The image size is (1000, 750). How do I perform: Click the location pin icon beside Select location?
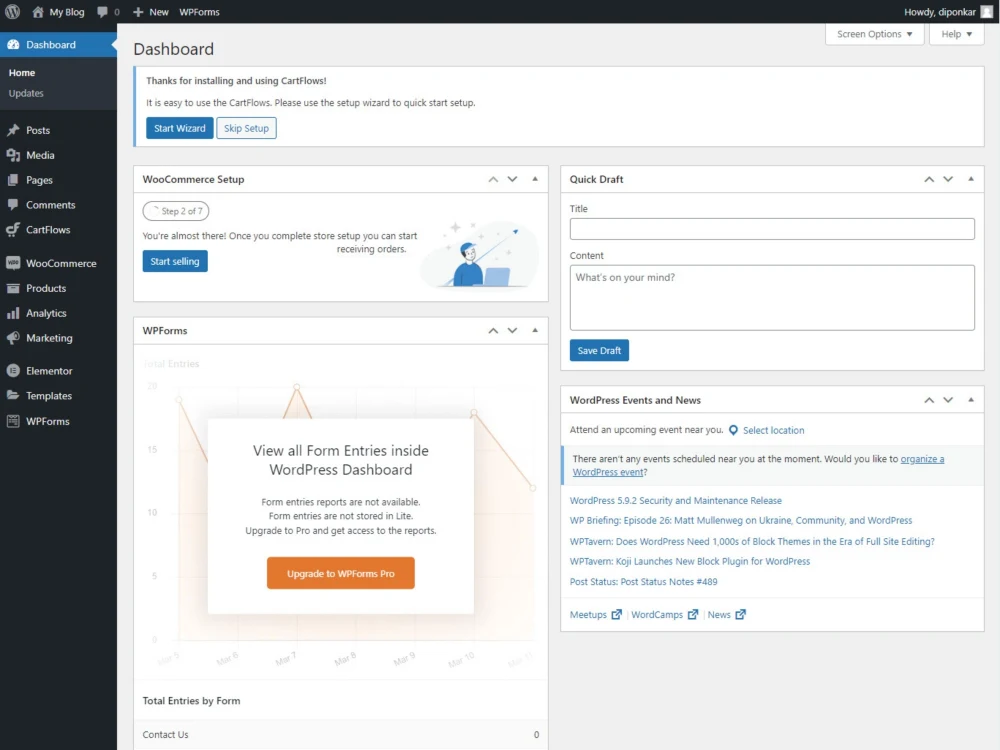tap(733, 430)
